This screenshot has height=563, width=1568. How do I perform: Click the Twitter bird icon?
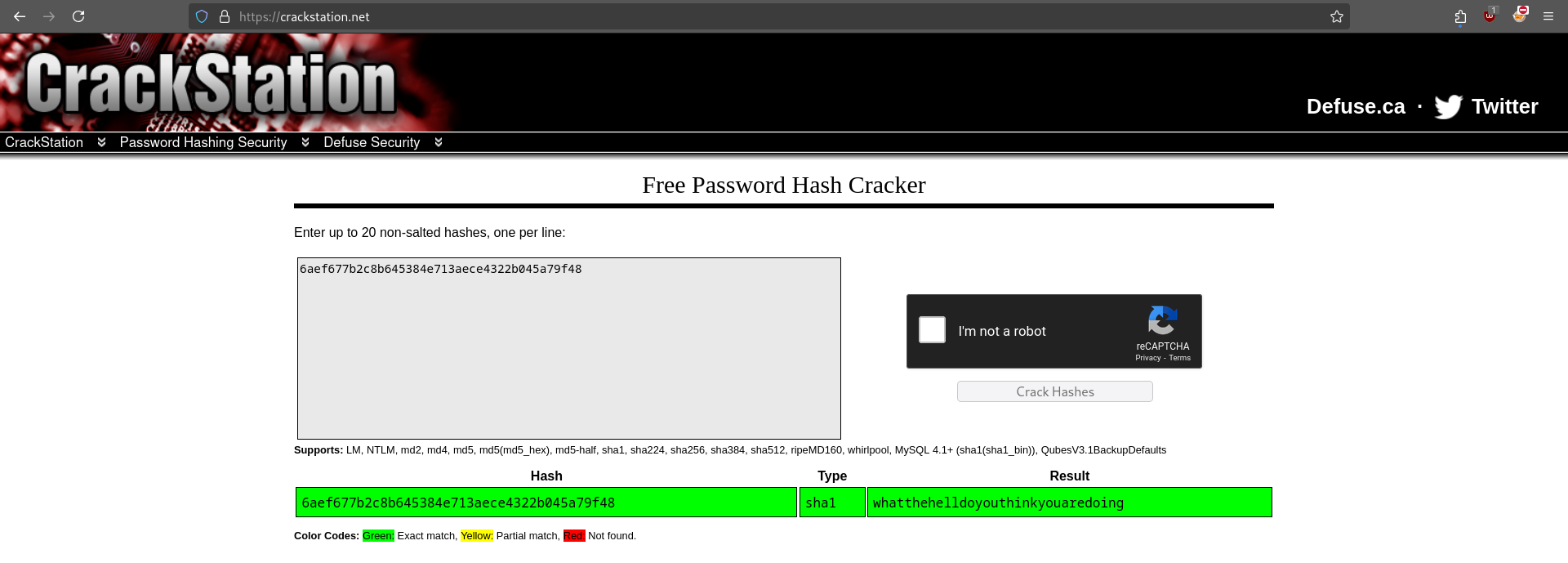pyautogui.click(x=1448, y=107)
